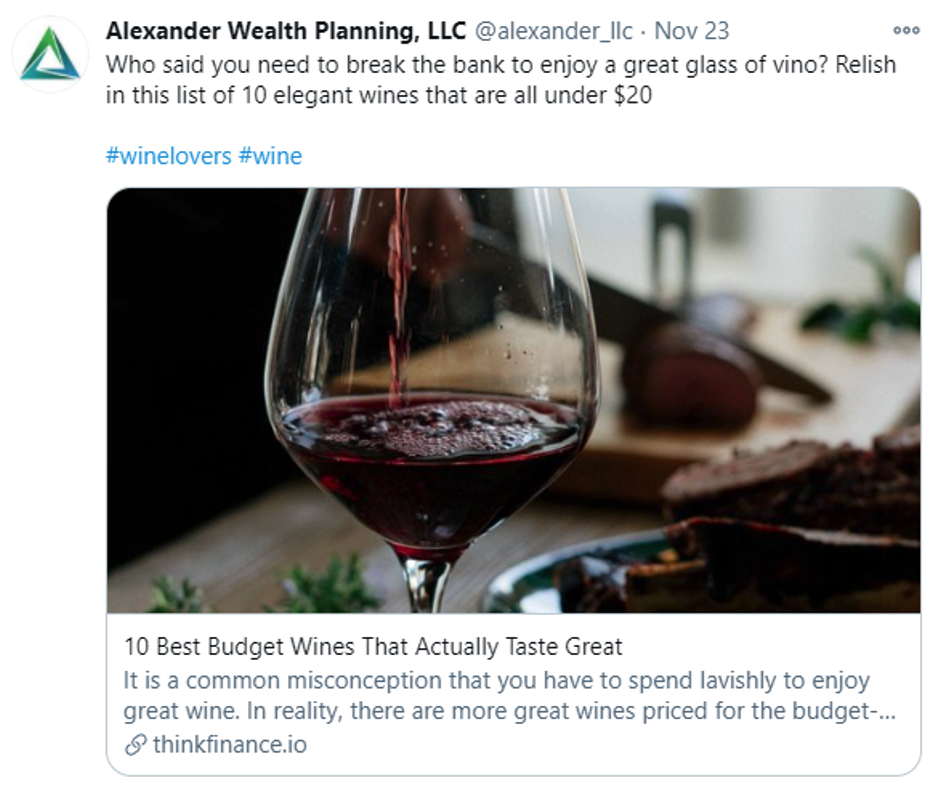Click the tweet text 'Who said you need'
Screen dimensions: 944x785
point(188,65)
